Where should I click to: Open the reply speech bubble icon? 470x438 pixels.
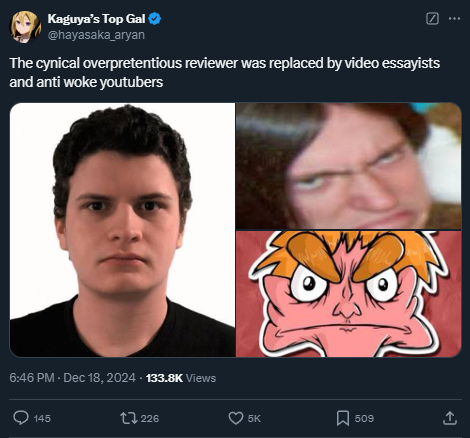[x=21, y=418]
